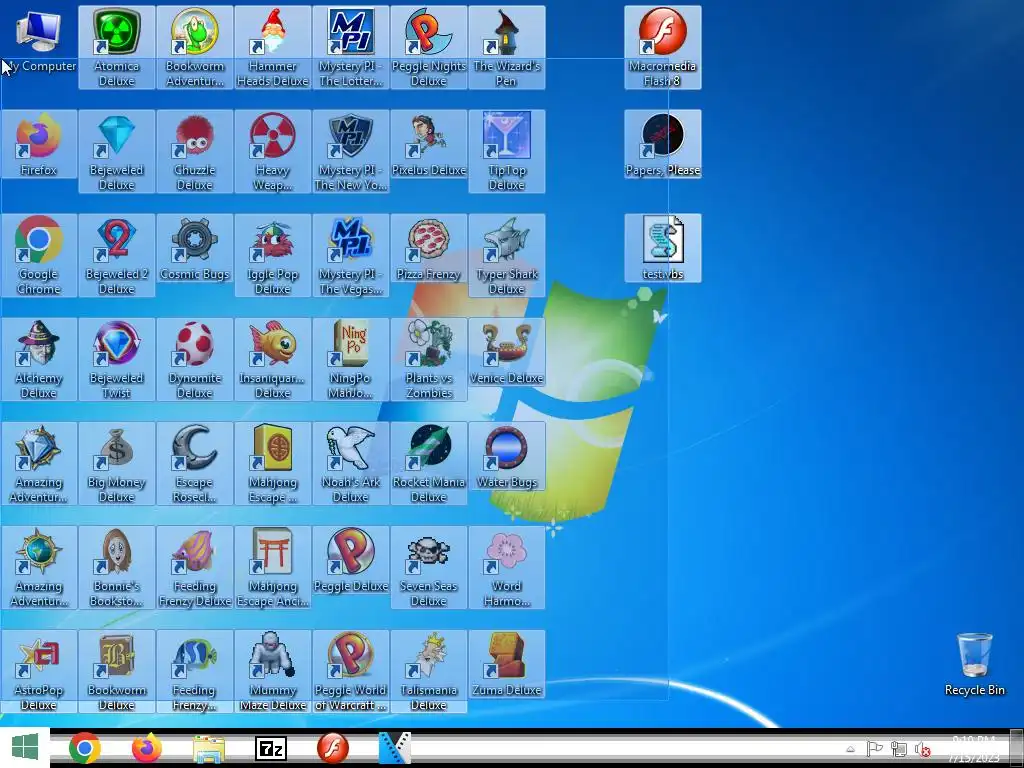Select the Dynomite Deluxe shortcut
Image resolution: width=1024 pixels, height=768 pixels.
pos(195,359)
